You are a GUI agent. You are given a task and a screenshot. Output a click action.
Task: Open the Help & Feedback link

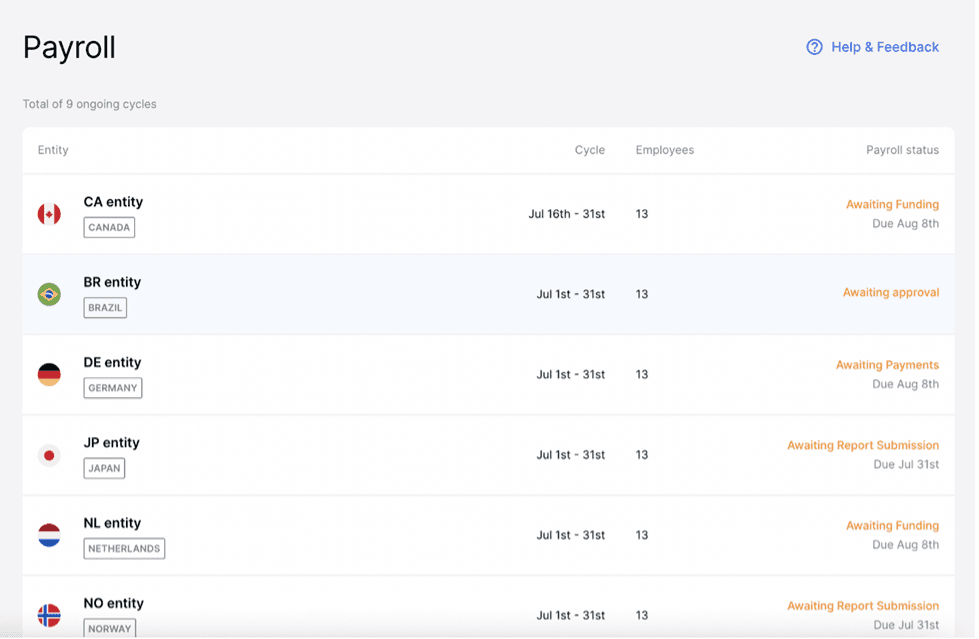tap(884, 47)
